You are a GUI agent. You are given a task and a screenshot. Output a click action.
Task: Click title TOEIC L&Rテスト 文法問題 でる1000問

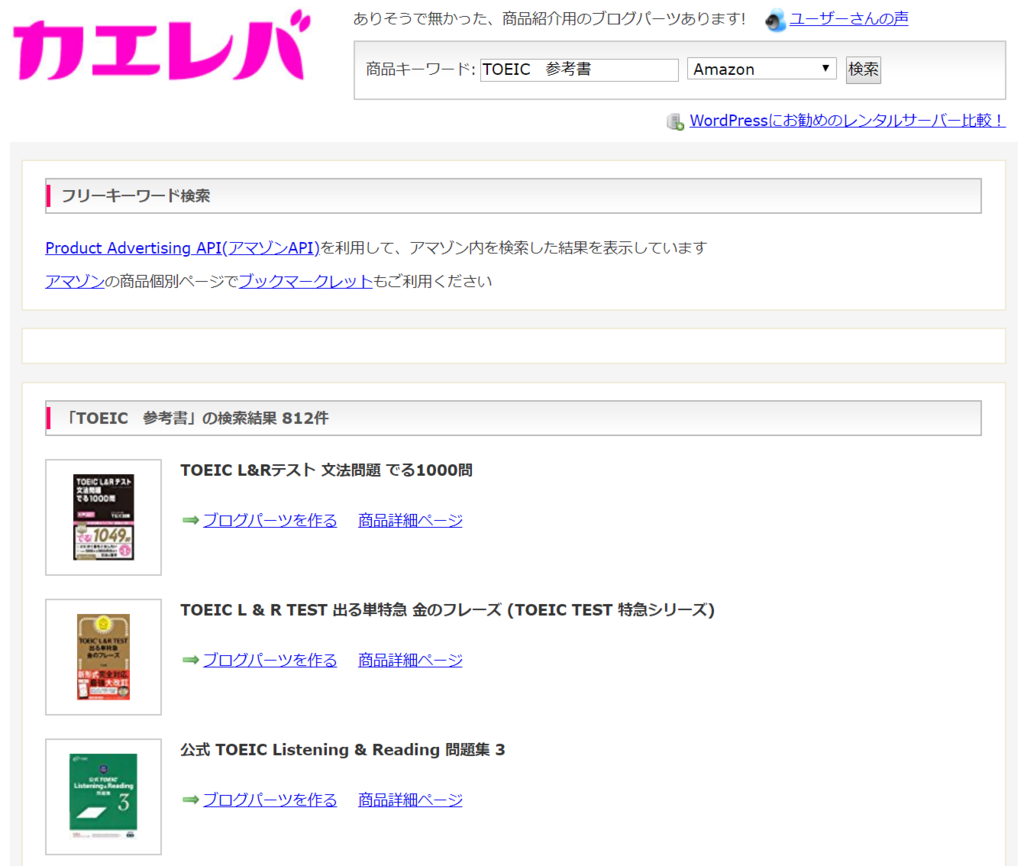(x=327, y=470)
